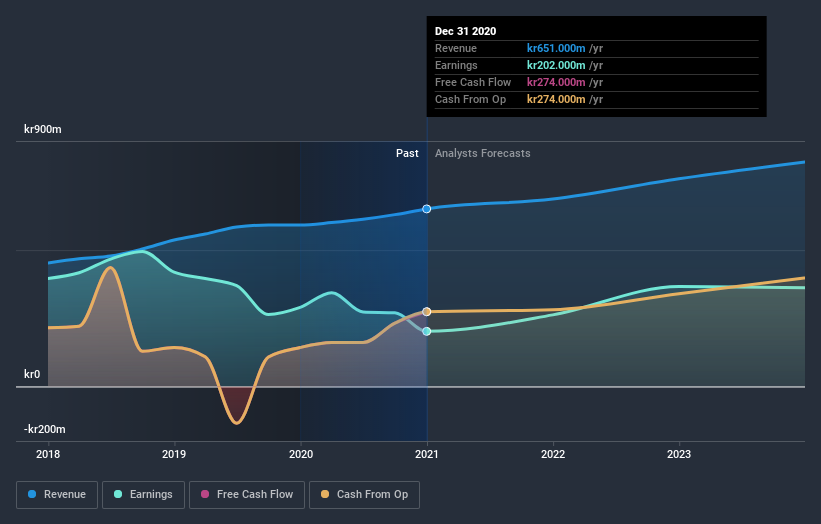Click the 2023 x-axis label
821x524 pixels.
click(679, 454)
